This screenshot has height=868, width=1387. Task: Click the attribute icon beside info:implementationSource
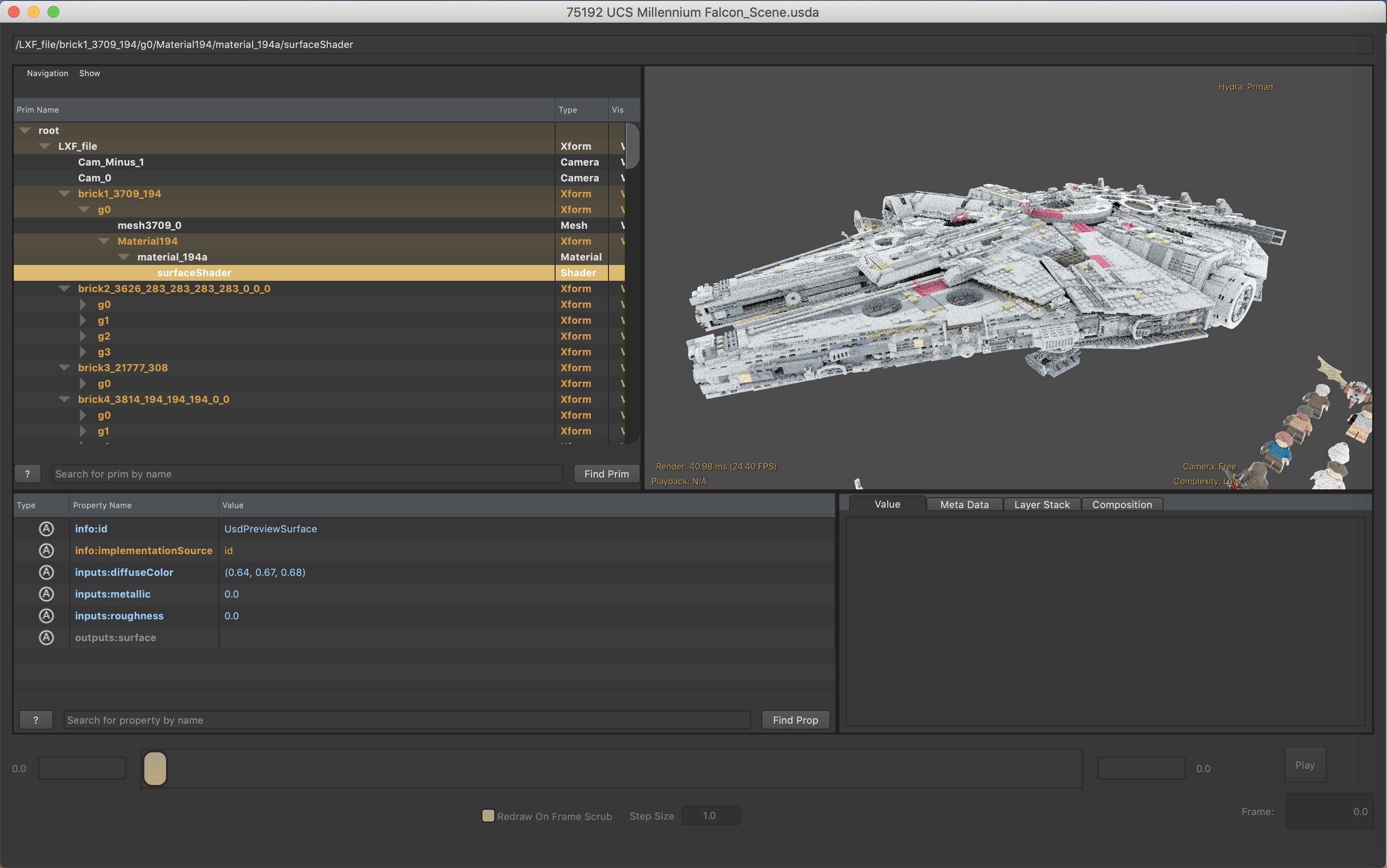[x=46, y=551]
